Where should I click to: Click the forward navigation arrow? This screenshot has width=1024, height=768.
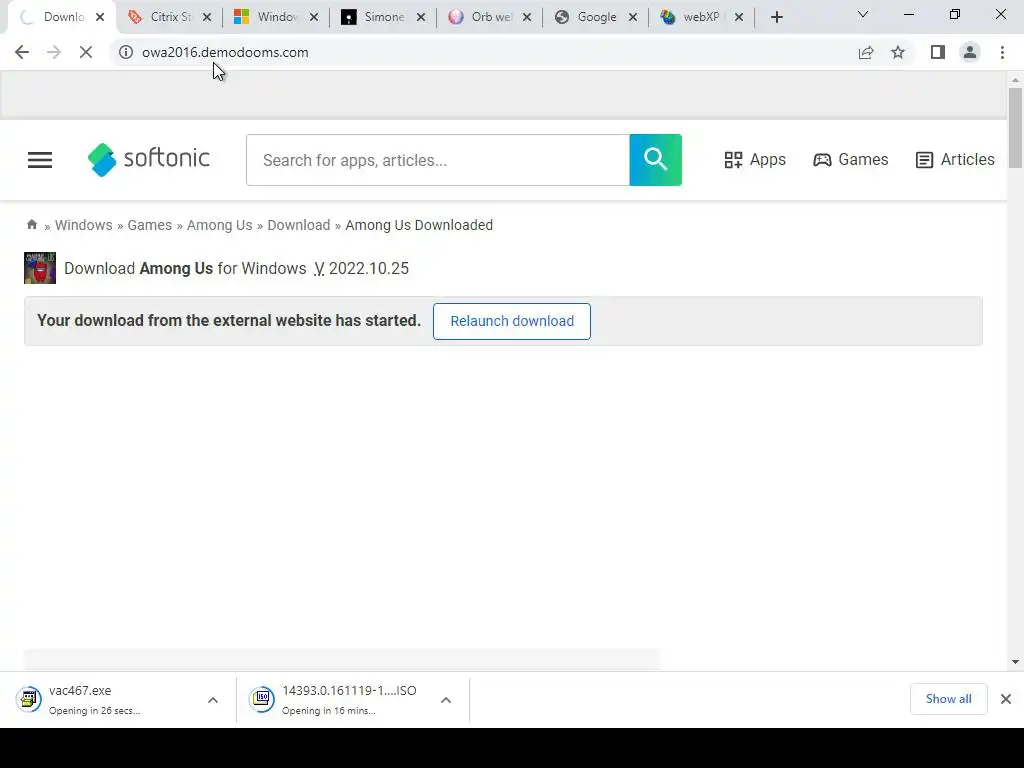[x=54, y=52]
